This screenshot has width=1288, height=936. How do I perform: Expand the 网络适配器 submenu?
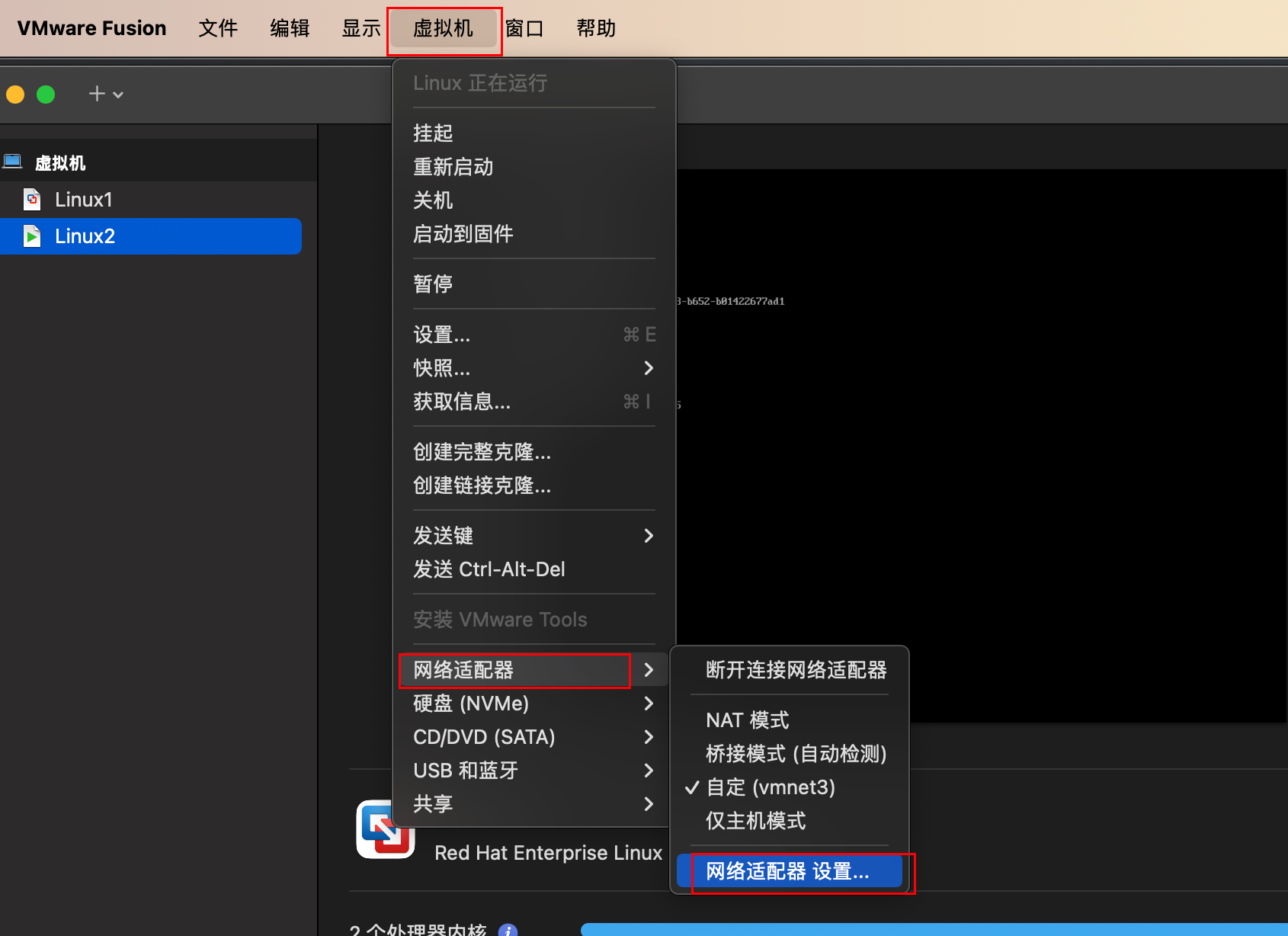click(533, 670)
